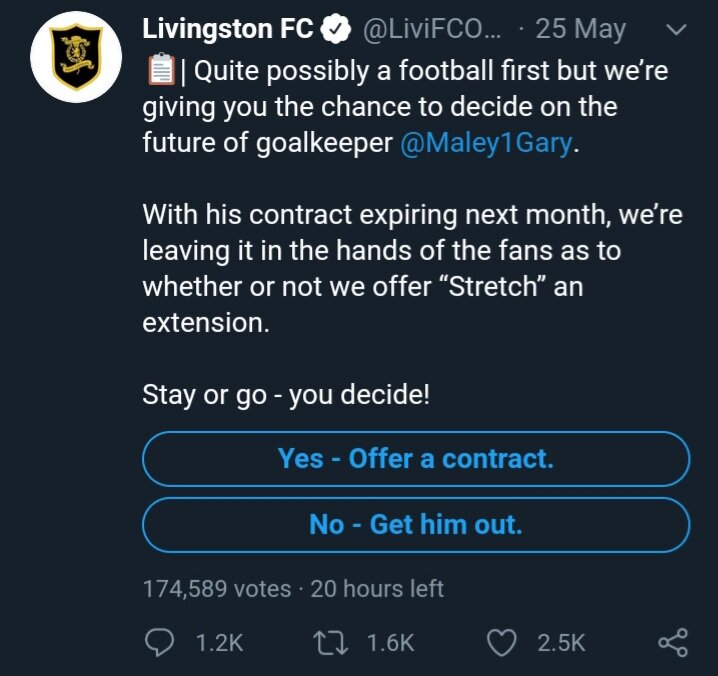718x676 pixels.
Task: Open the share icon
Action: pyautogui.click(x=673, y=643)
